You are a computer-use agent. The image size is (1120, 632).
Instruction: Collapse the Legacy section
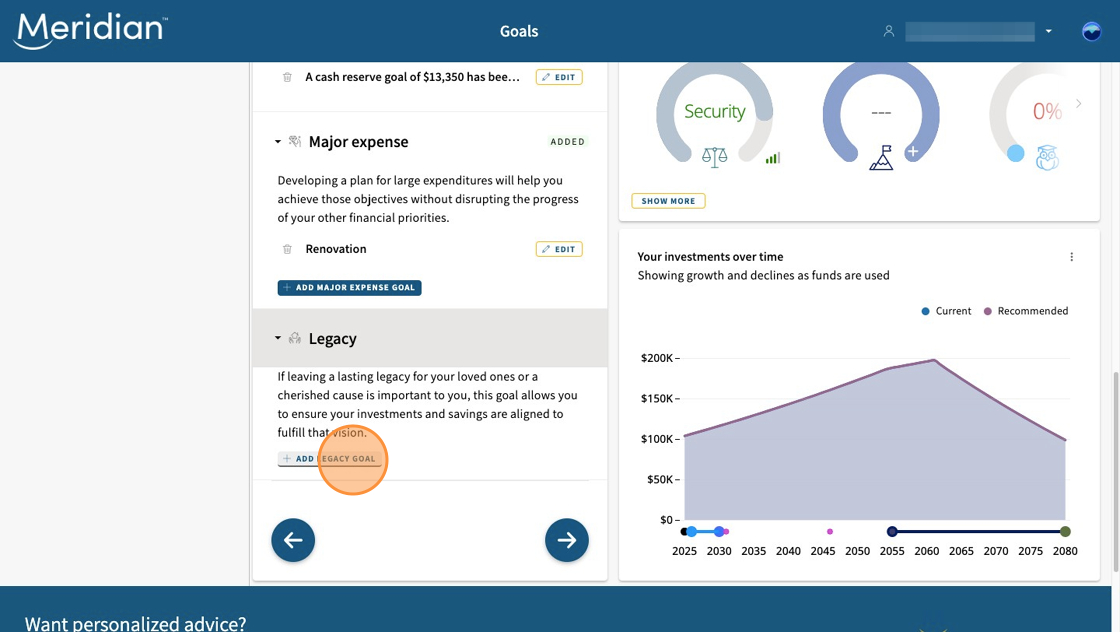tap(278, 338)
